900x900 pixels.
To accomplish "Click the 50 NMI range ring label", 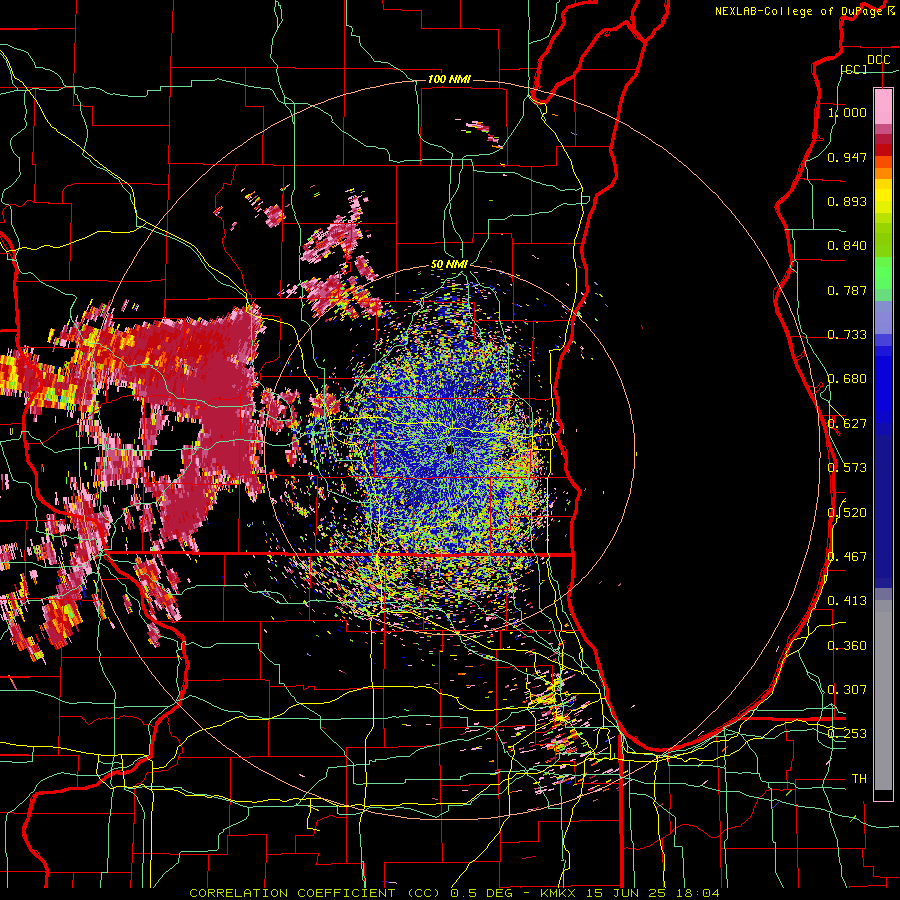I will pos(449,264).
